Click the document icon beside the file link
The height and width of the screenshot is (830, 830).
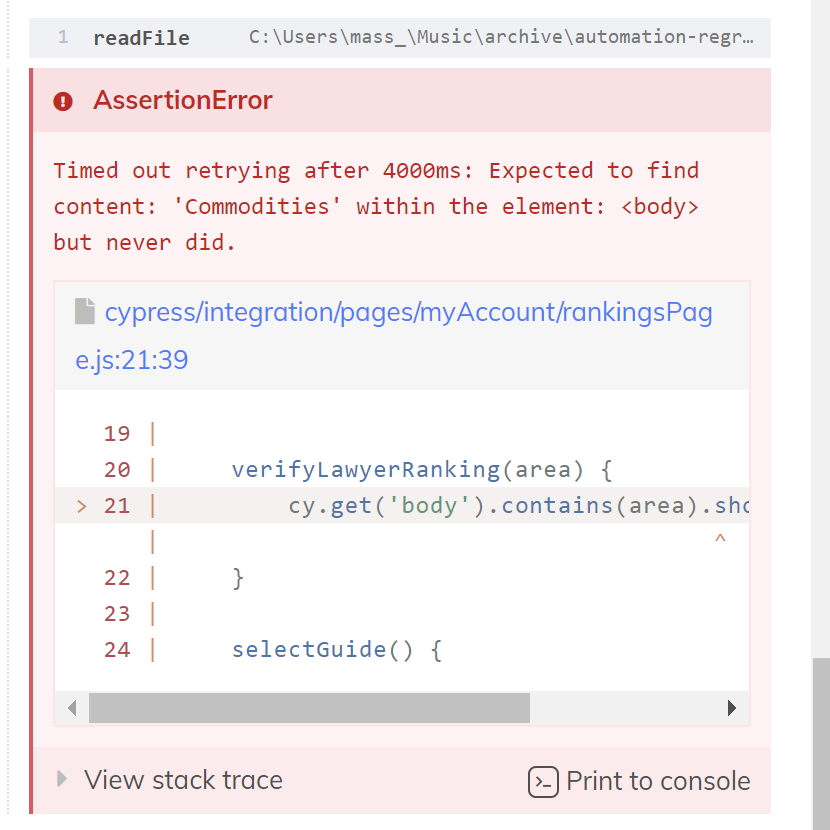(x=83, y=311)
